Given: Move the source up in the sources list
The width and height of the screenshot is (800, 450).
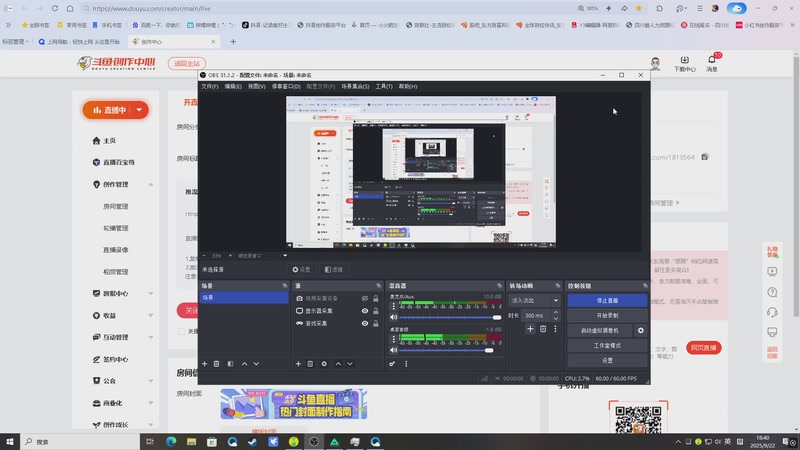Looking at the screenshot, I should coord(338,364).
